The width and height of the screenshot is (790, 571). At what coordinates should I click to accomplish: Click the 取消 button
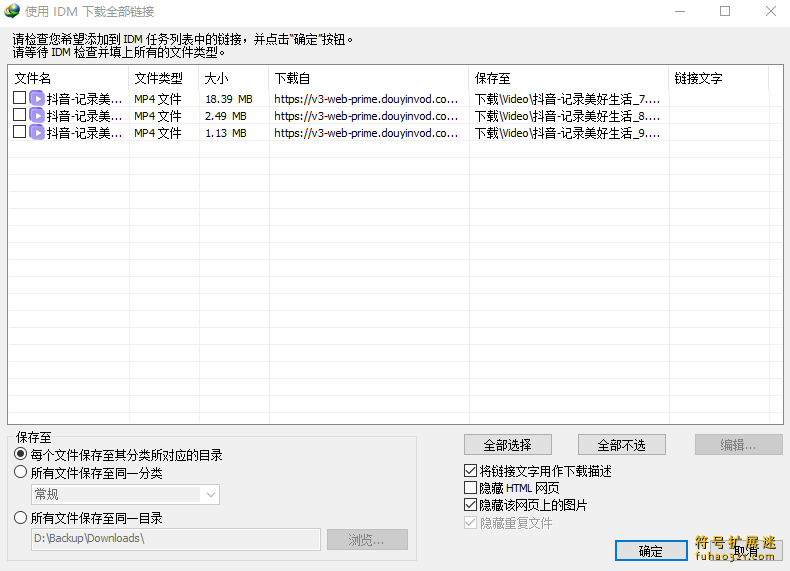[x=746, y=550]
